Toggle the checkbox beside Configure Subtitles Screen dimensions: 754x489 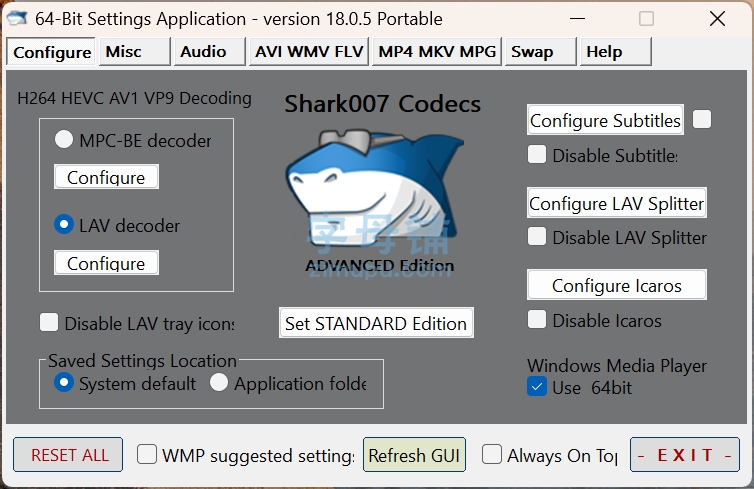pyautogui.click(x=702, y=119)
